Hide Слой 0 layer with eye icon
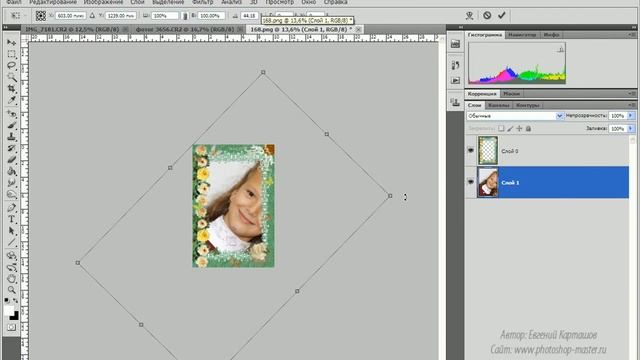The image size is (640, 360). [x=471, y=151]
